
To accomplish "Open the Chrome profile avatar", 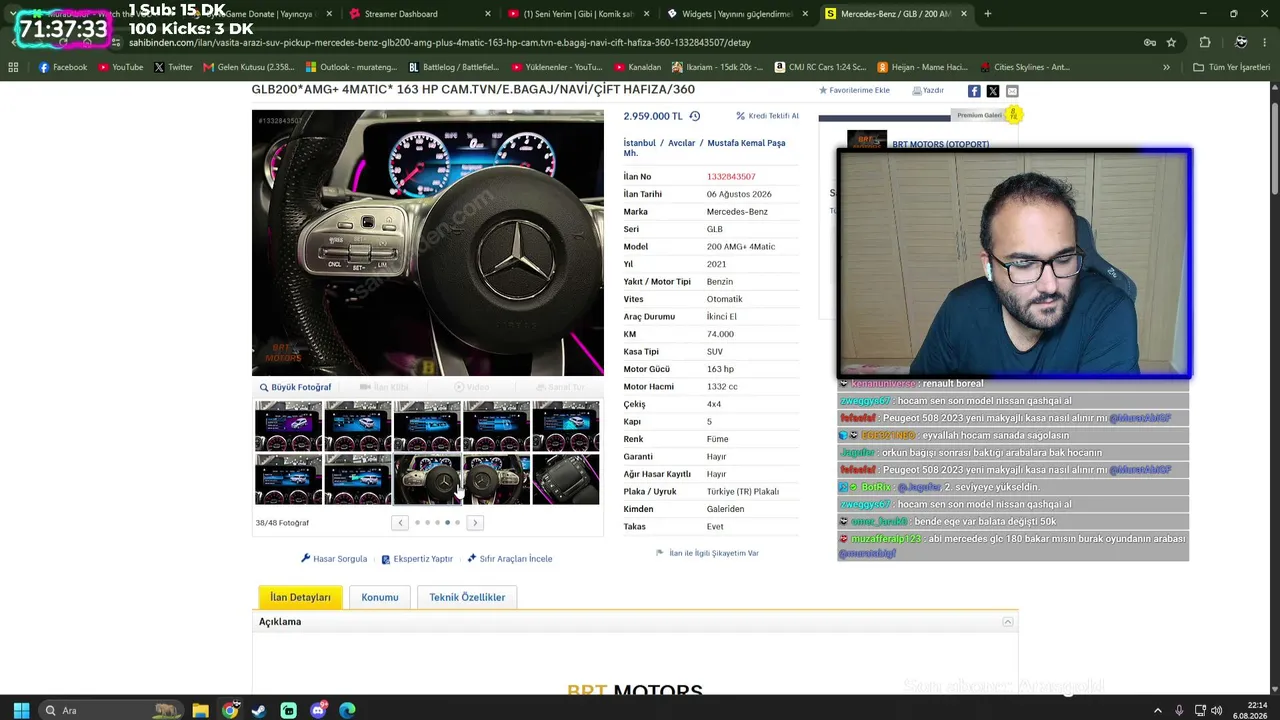I will (x=1241, y=42).
